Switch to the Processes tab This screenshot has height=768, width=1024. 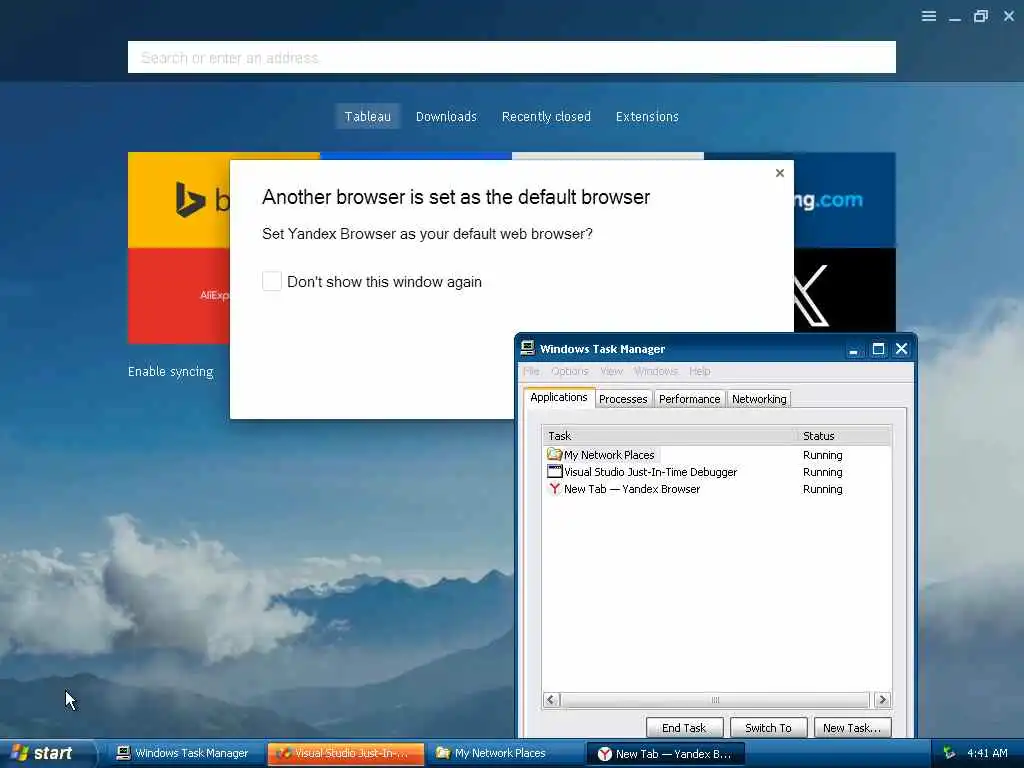pyautogui.click(x=623, y=399)
